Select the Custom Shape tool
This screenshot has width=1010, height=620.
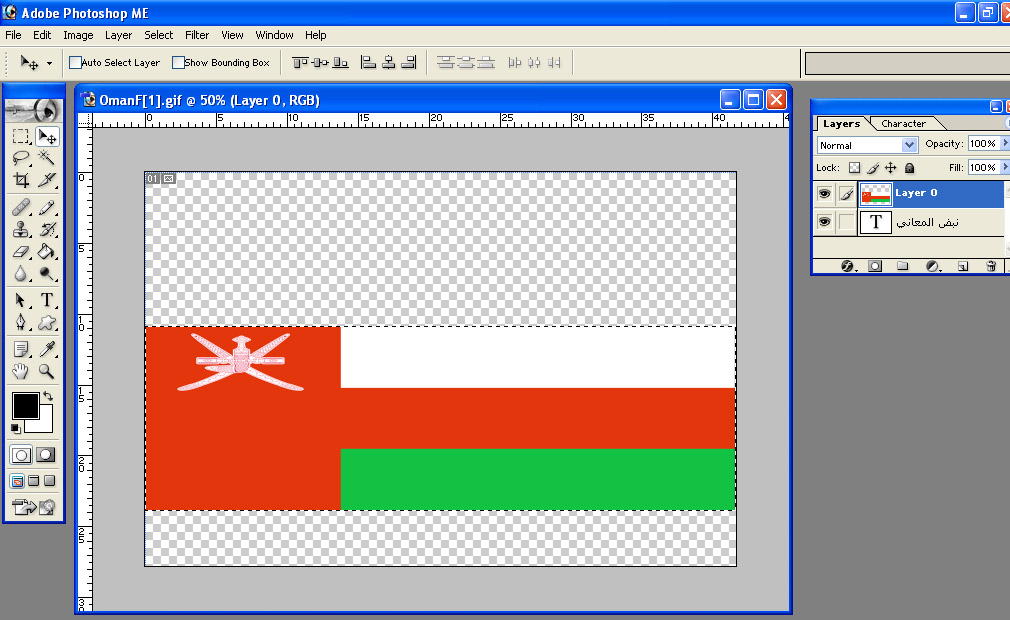point(46,323)
